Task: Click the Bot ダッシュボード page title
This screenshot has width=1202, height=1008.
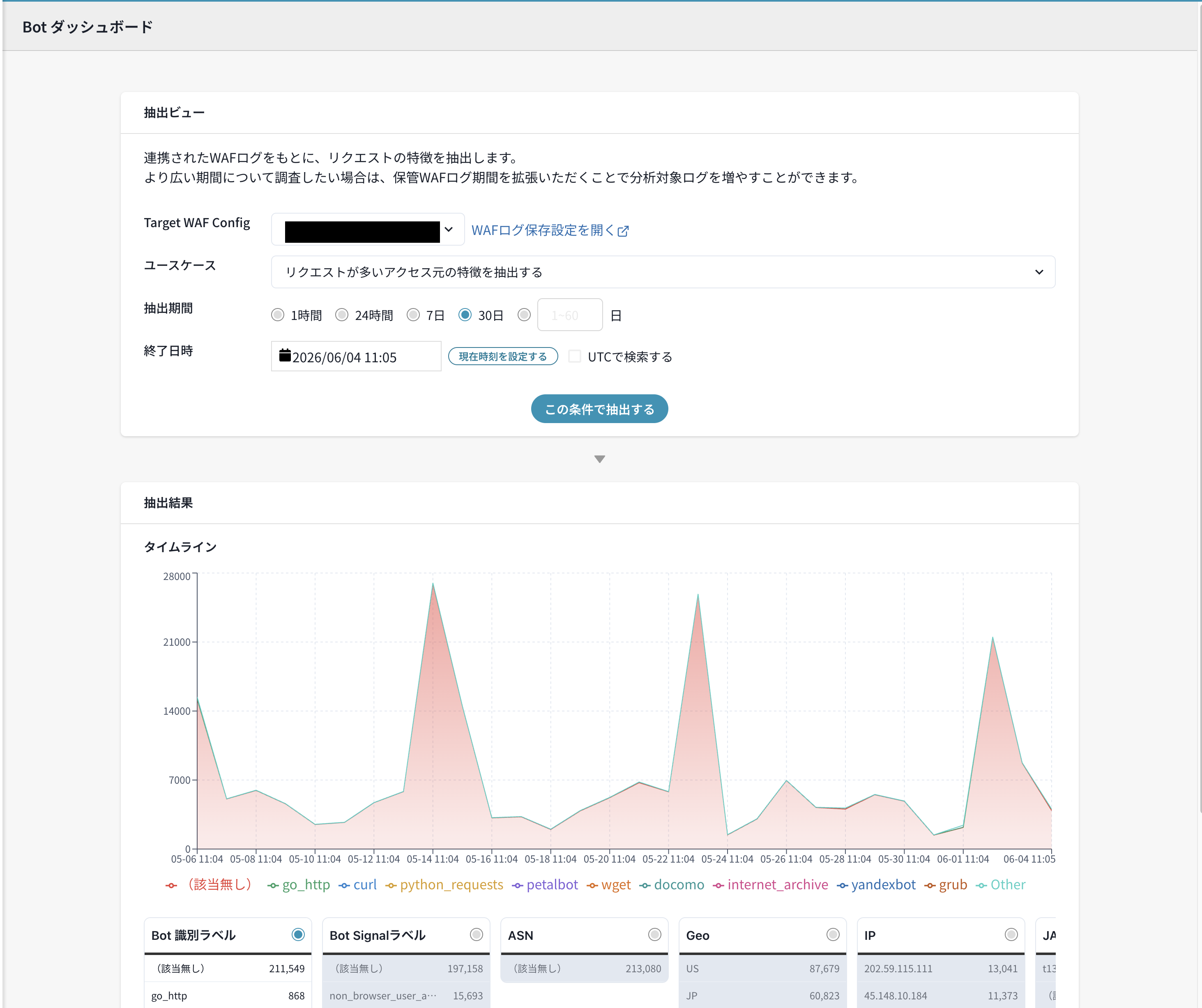Action: 88,27
